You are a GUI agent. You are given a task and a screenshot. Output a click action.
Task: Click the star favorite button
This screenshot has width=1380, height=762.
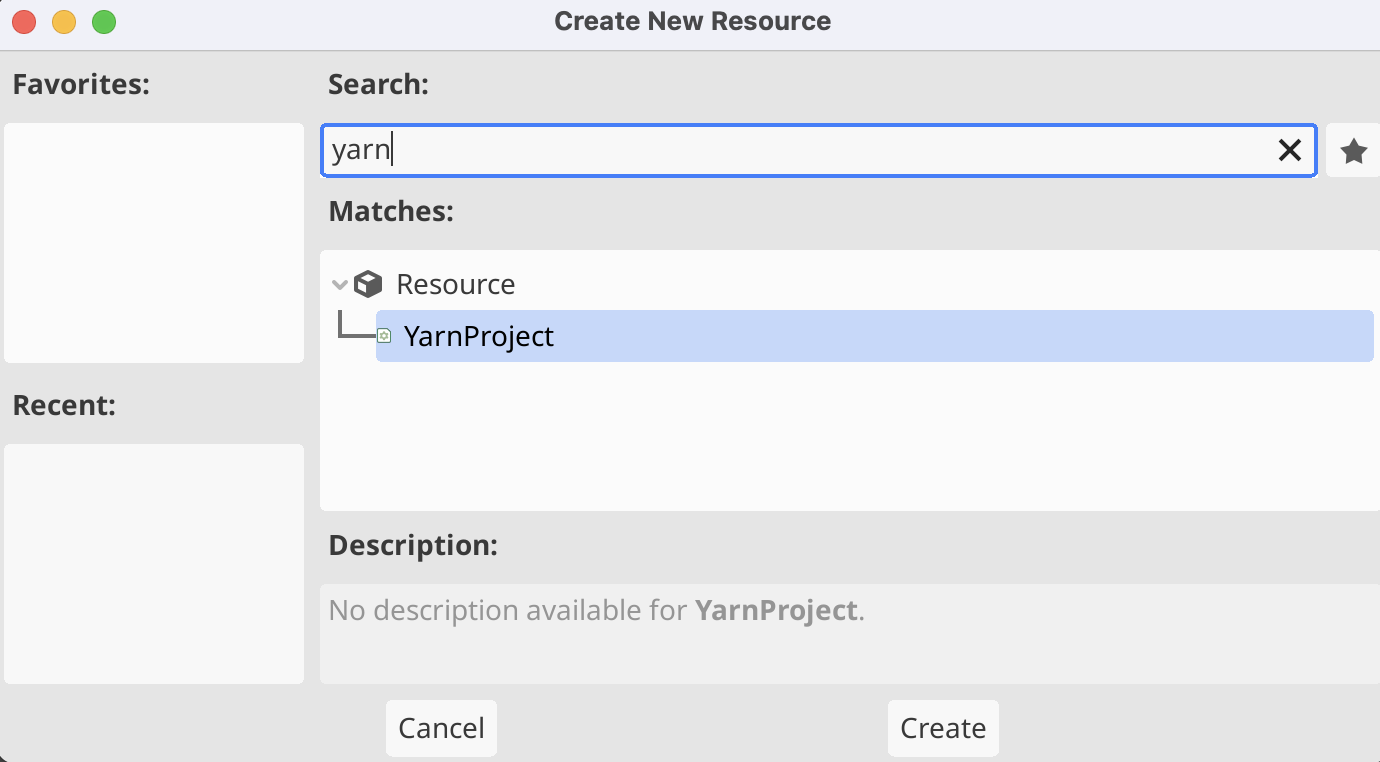[x=1353, y=152]
